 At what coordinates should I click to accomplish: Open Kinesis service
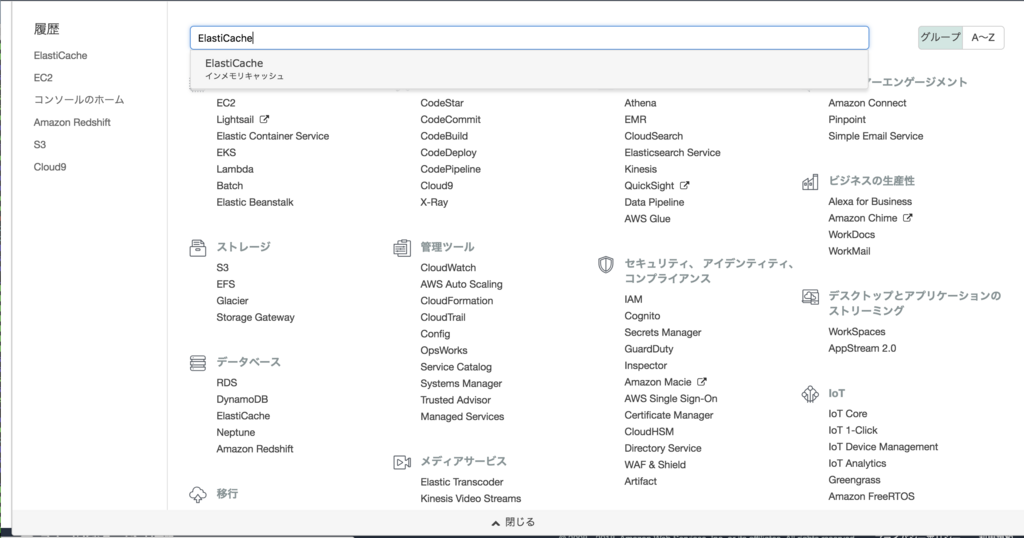pos(641,169)
